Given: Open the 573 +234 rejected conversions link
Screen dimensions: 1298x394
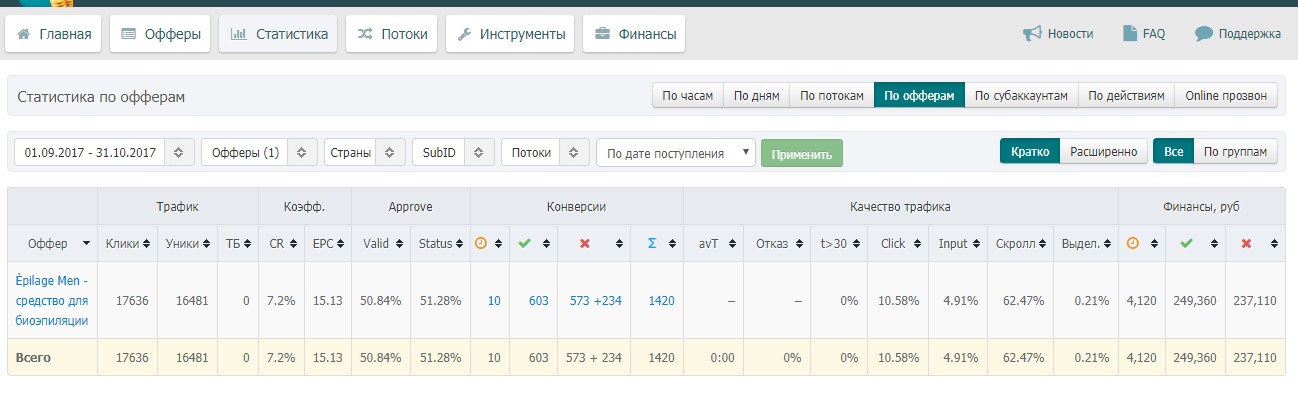Looking at the screenshot, I should [595, 300].
